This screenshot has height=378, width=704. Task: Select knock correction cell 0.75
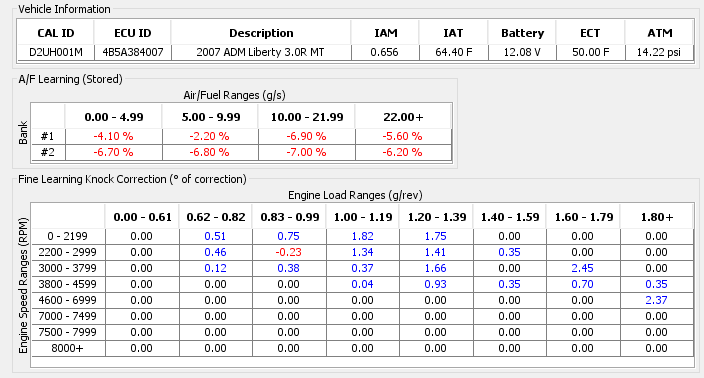pyautogui.click(x=288, y=236)
